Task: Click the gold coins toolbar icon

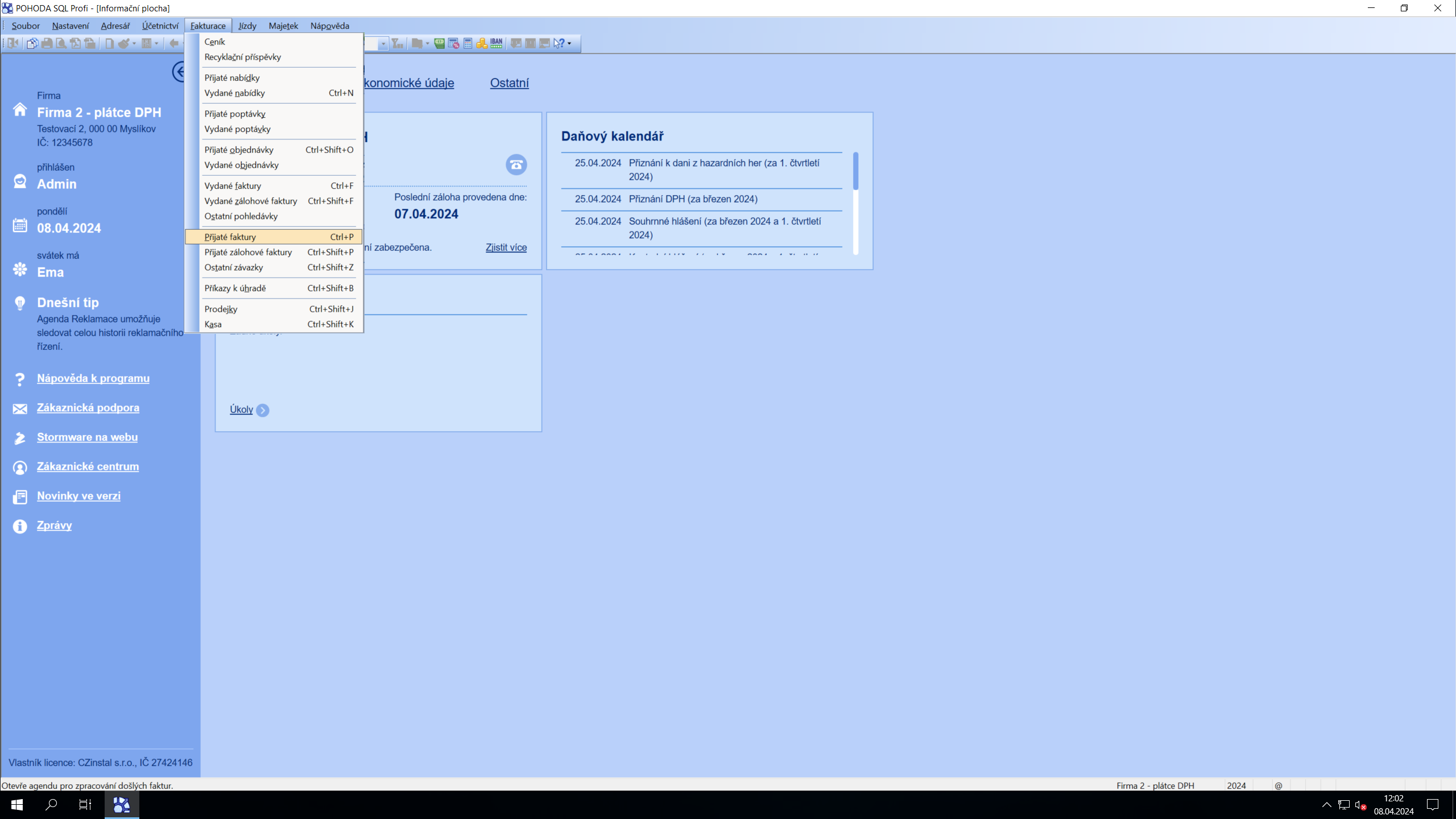Action: point(482,43)
